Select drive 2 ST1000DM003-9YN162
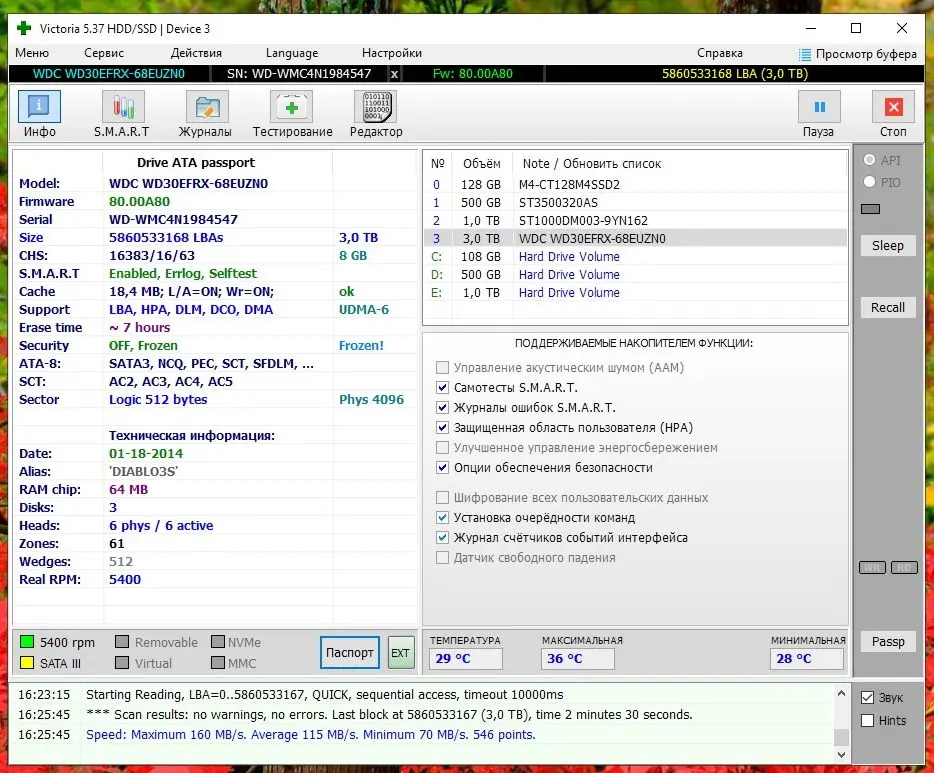Viewport: 934px width, 773px height. (635, 220)
